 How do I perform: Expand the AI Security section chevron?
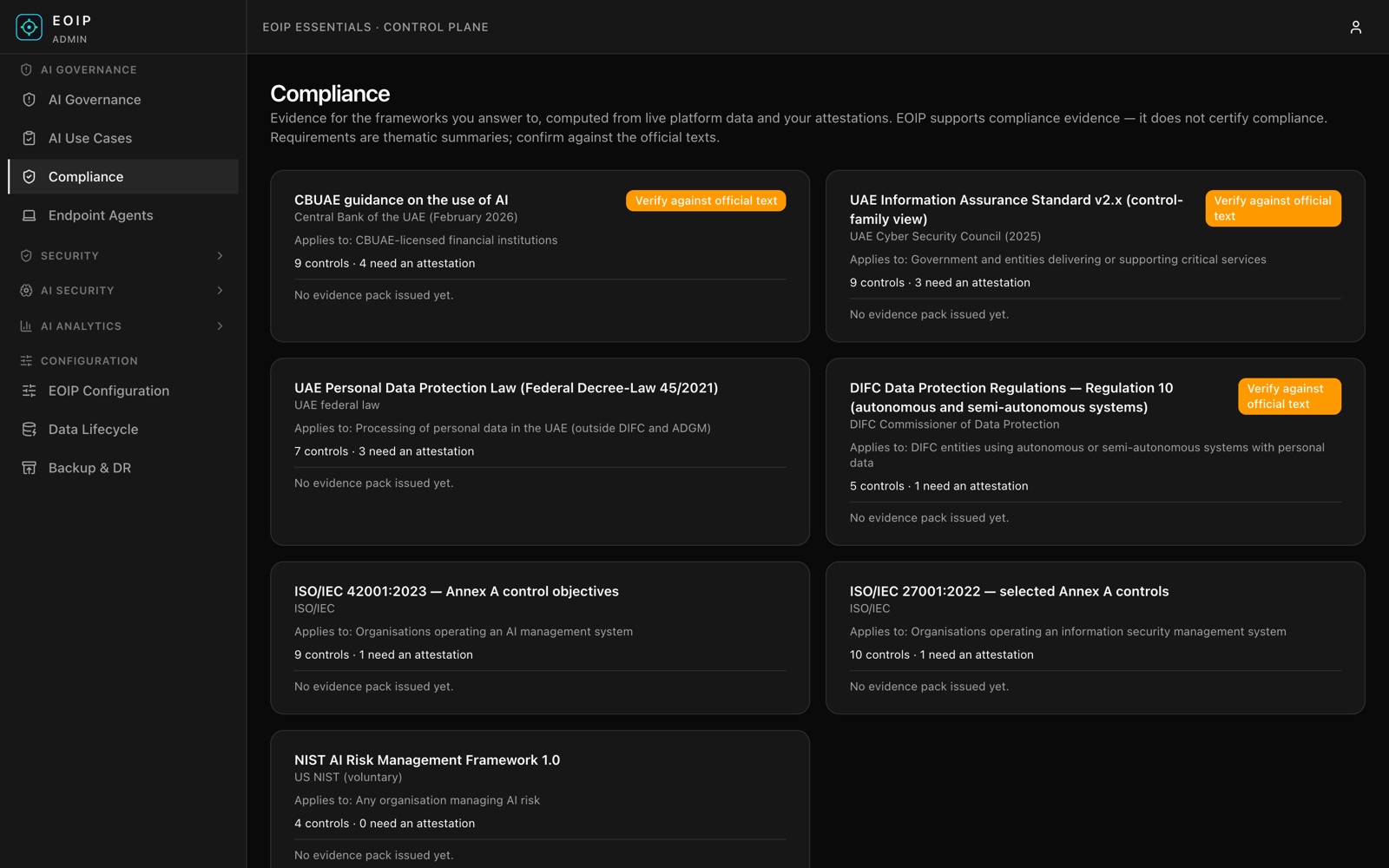(x=220, y=291)
